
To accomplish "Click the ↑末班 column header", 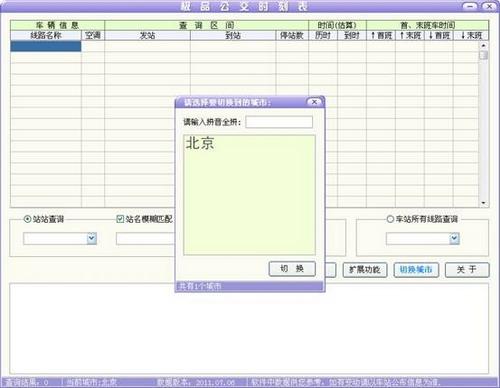I will [x=410, y=35].
